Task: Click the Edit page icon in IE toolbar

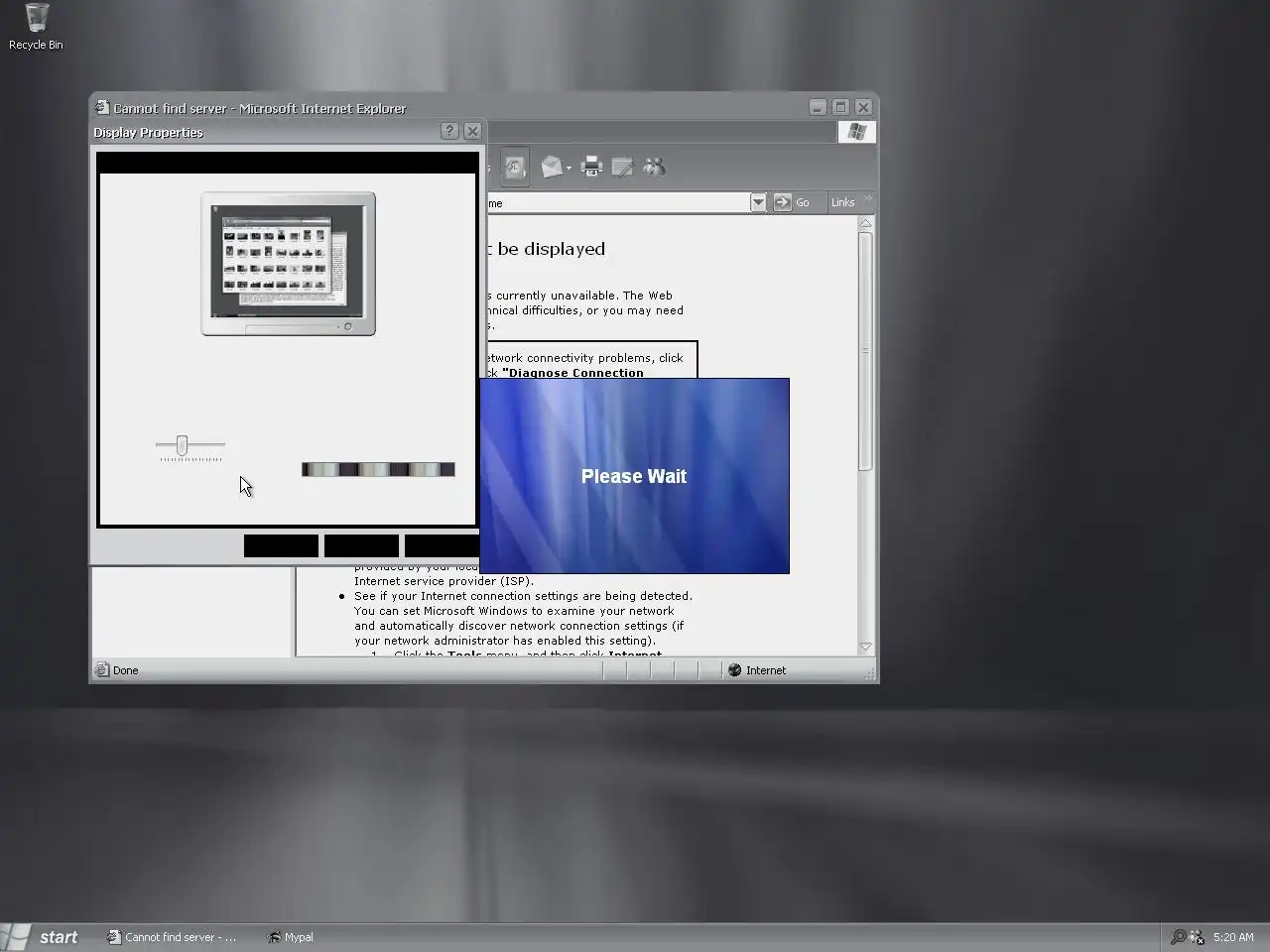Action: [622, 168]
